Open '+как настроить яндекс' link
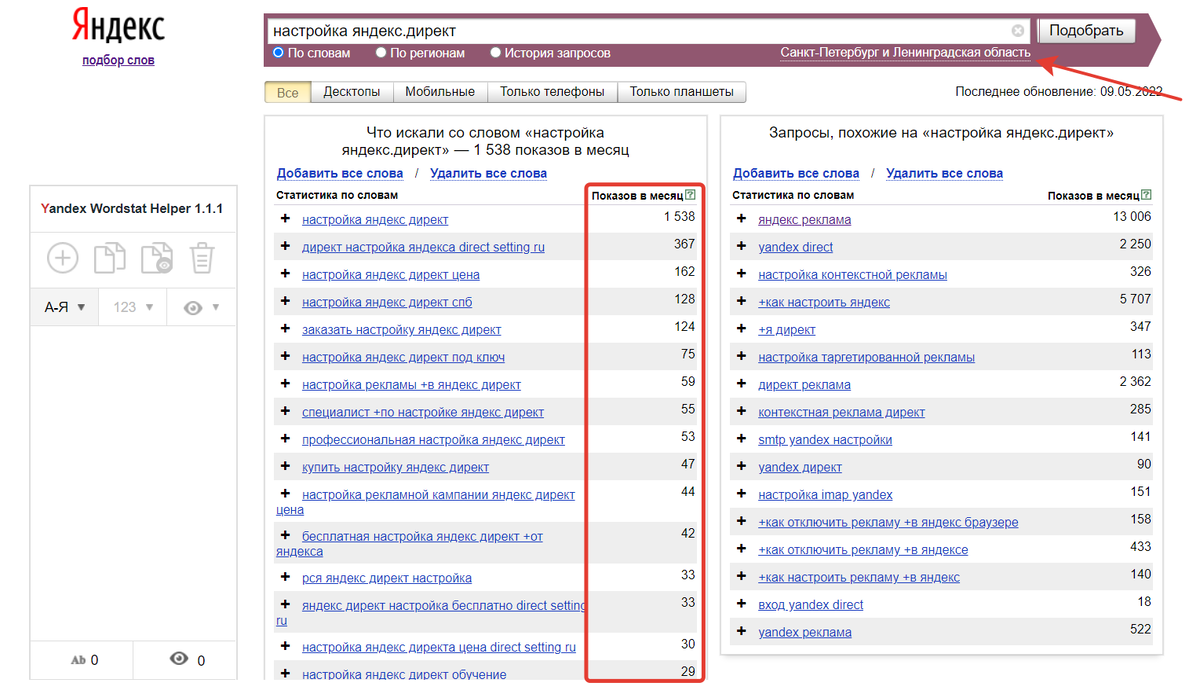Viewport: 1200px width, 683px height. pyautogui.click(x=824, y=302)
